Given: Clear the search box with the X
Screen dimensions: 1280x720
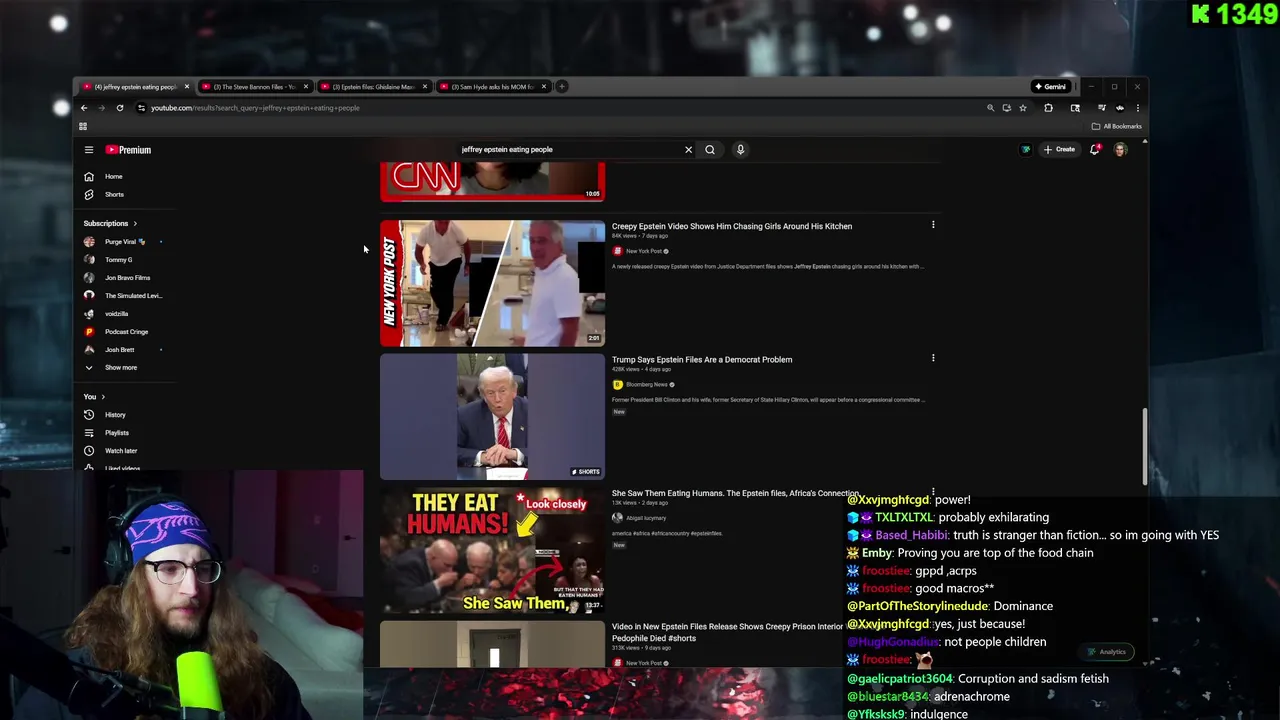Looking at the screenshot, I should point(688,150).
